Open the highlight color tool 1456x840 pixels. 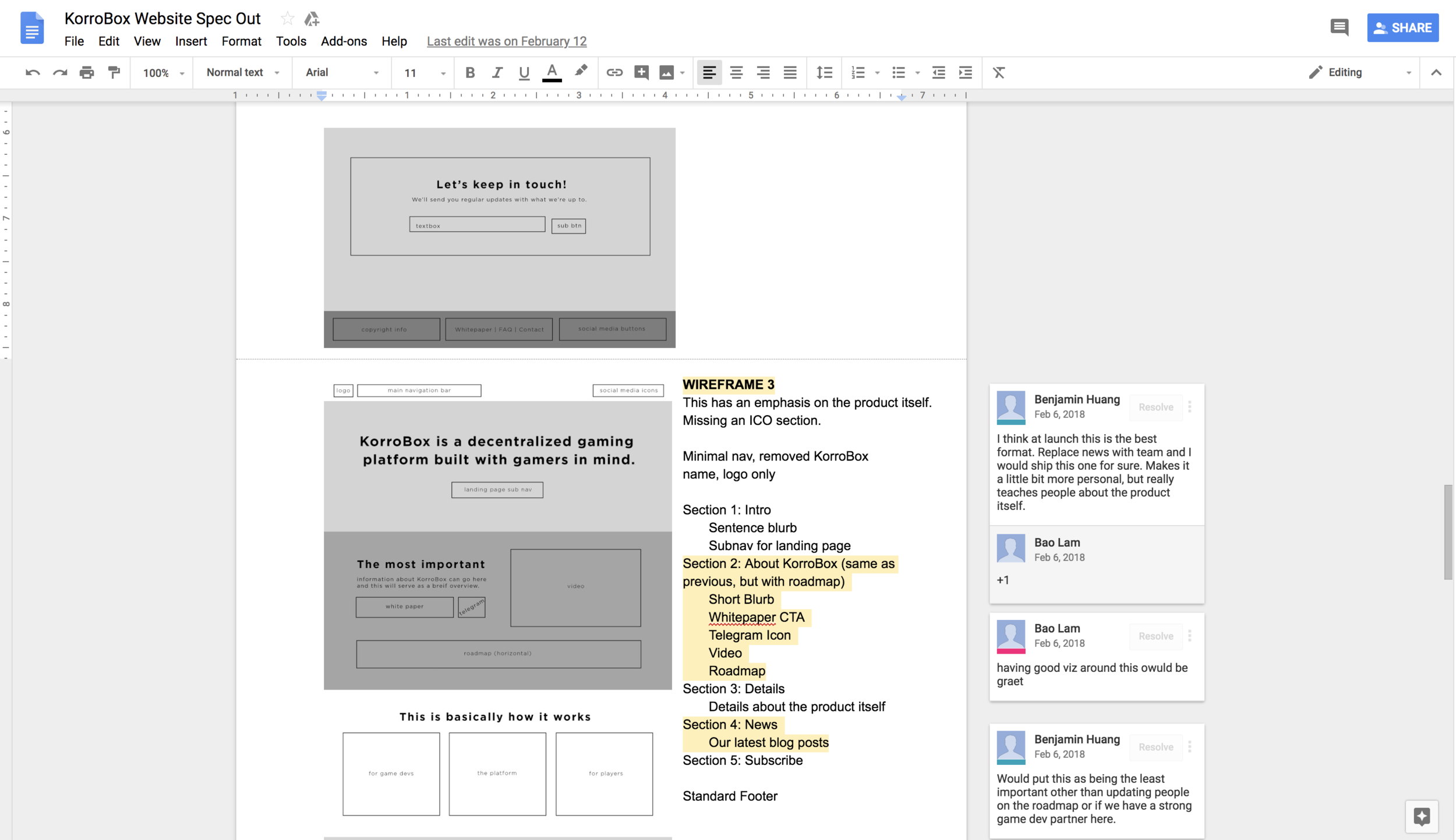[x=581, y=72]
